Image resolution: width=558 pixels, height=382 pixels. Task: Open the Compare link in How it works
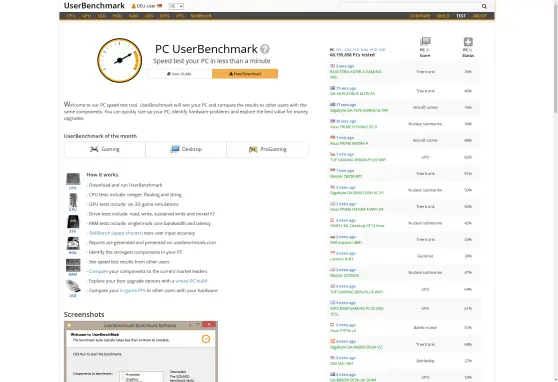98,271
